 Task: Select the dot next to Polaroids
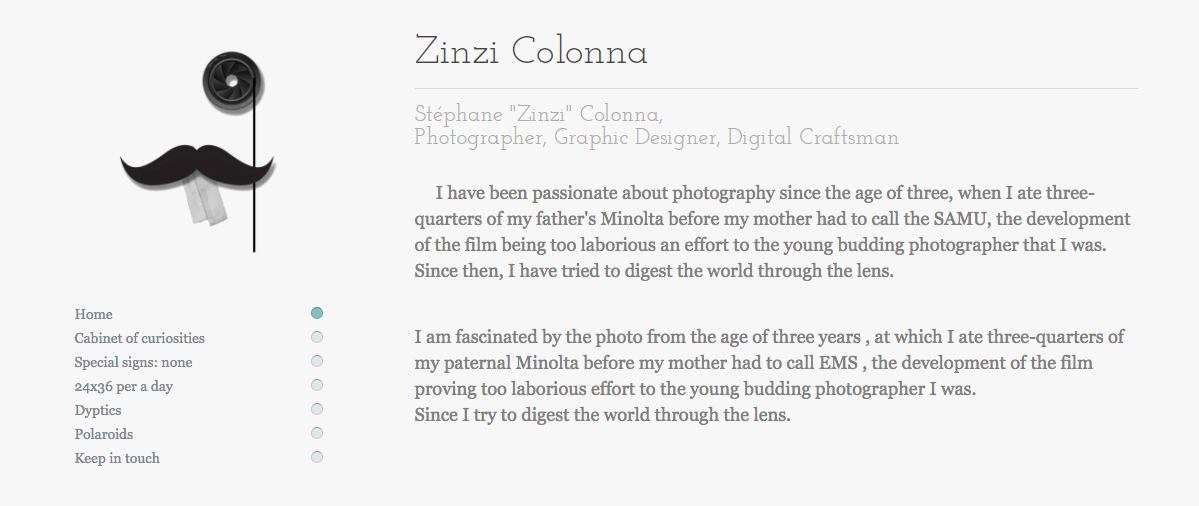(317, 433)
